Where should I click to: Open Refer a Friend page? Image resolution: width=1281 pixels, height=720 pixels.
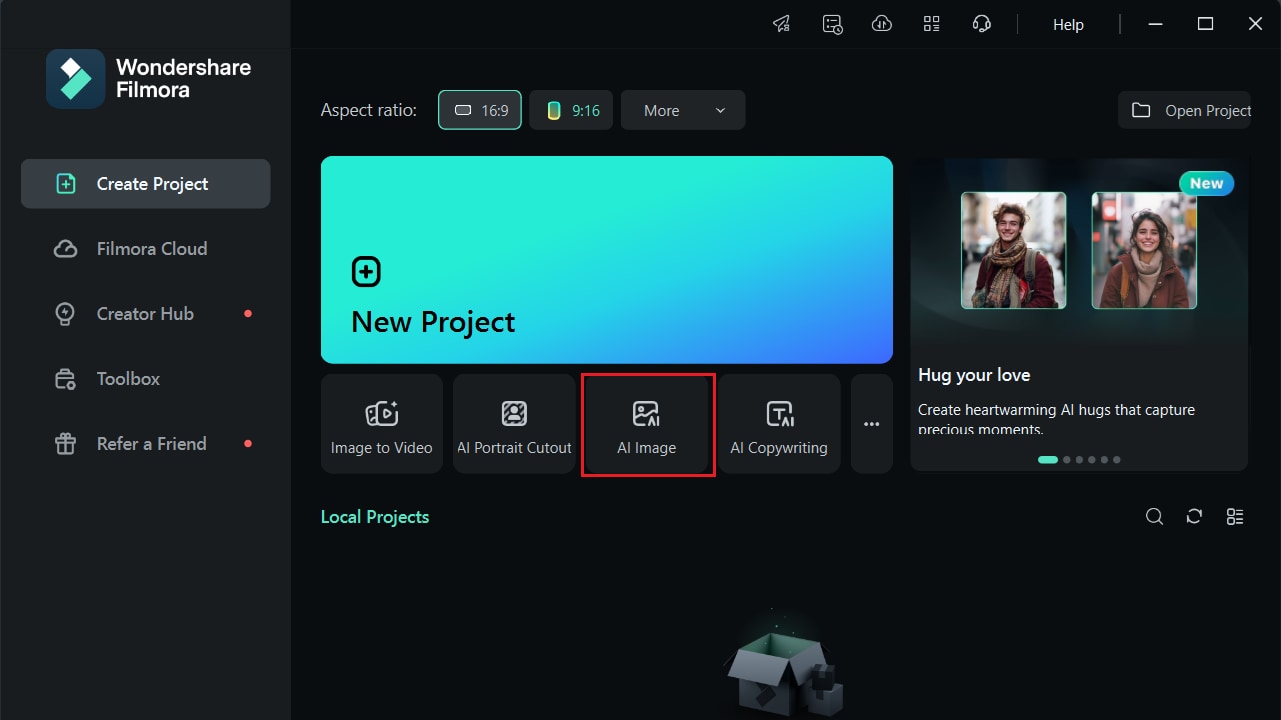[x=146, y=444]
